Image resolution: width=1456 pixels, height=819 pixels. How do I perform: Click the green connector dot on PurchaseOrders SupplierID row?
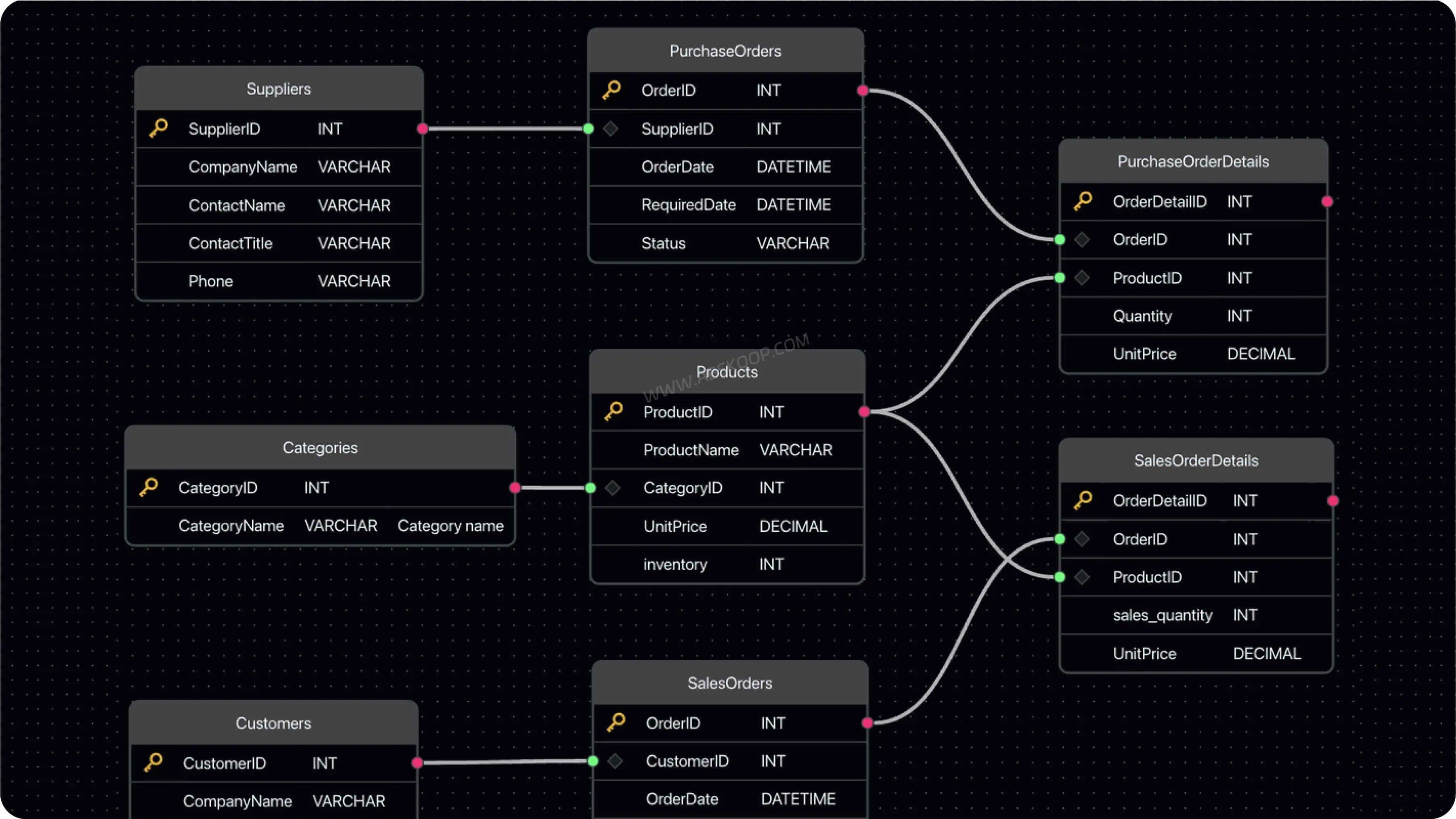589,129
